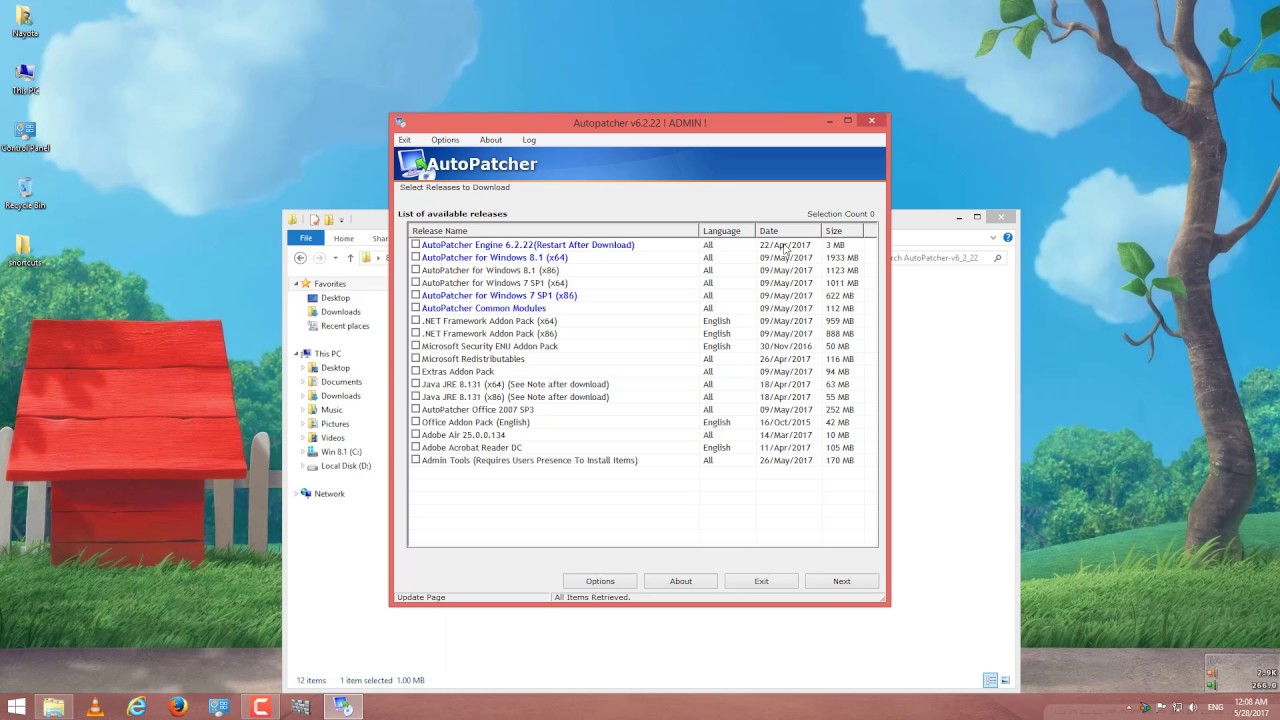
Task: Open the Nayeta folder on desktop
Action: tap(24, 21)
